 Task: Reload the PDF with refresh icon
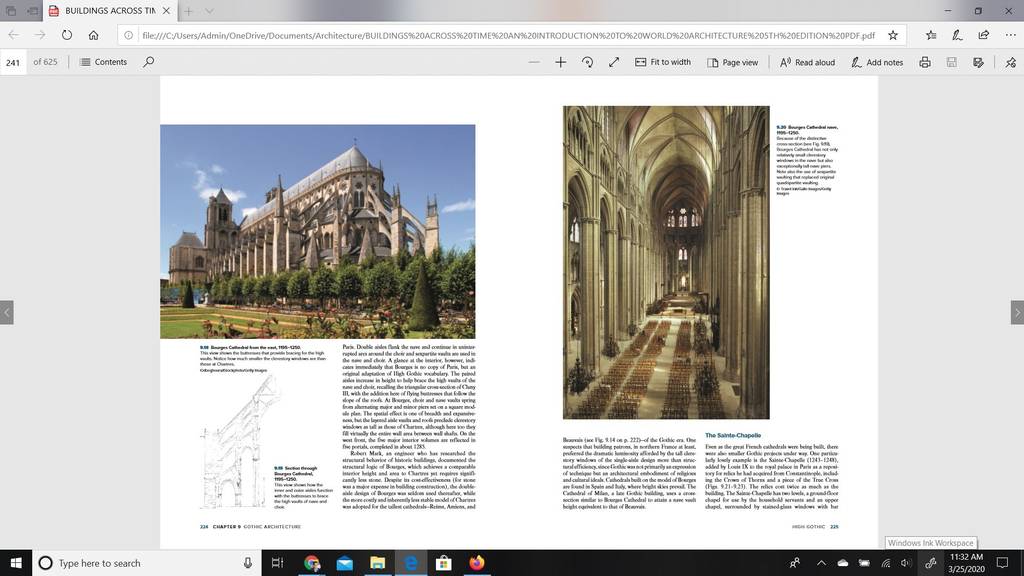(x=67, y=35)
